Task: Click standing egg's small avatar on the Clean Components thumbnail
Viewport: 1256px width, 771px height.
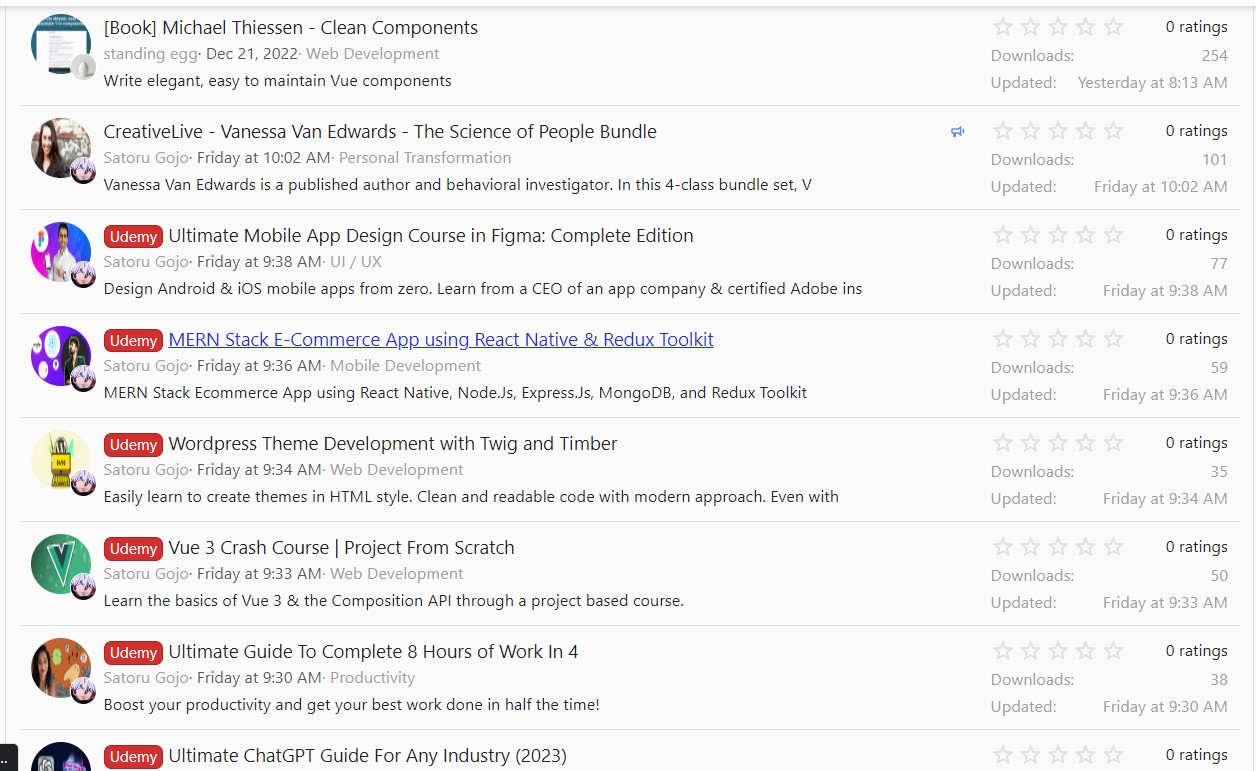Action: (x=84, y=67)
